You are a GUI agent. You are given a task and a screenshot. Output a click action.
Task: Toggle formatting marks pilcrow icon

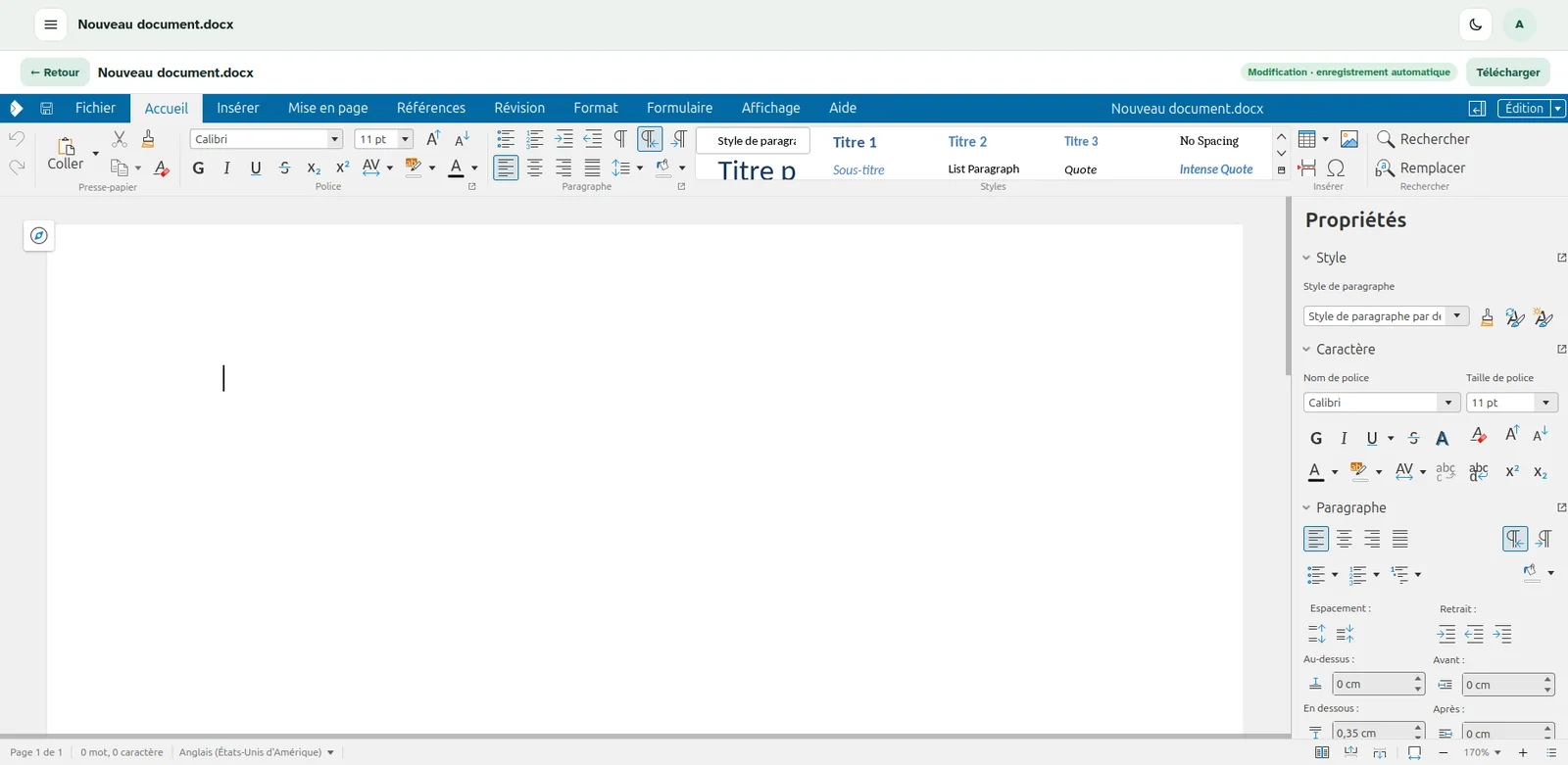(x=620, y=139)
